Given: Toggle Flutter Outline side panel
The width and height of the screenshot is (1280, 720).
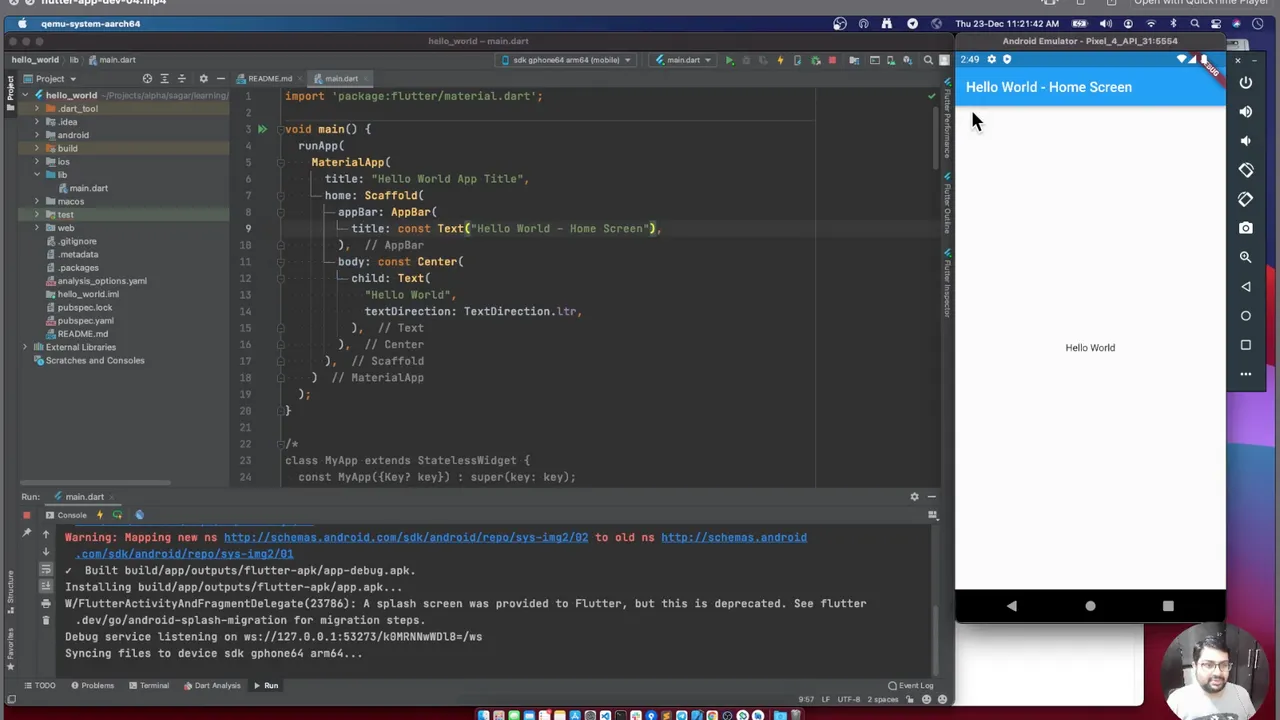Looking at the screenshot, I should [946, 203].
